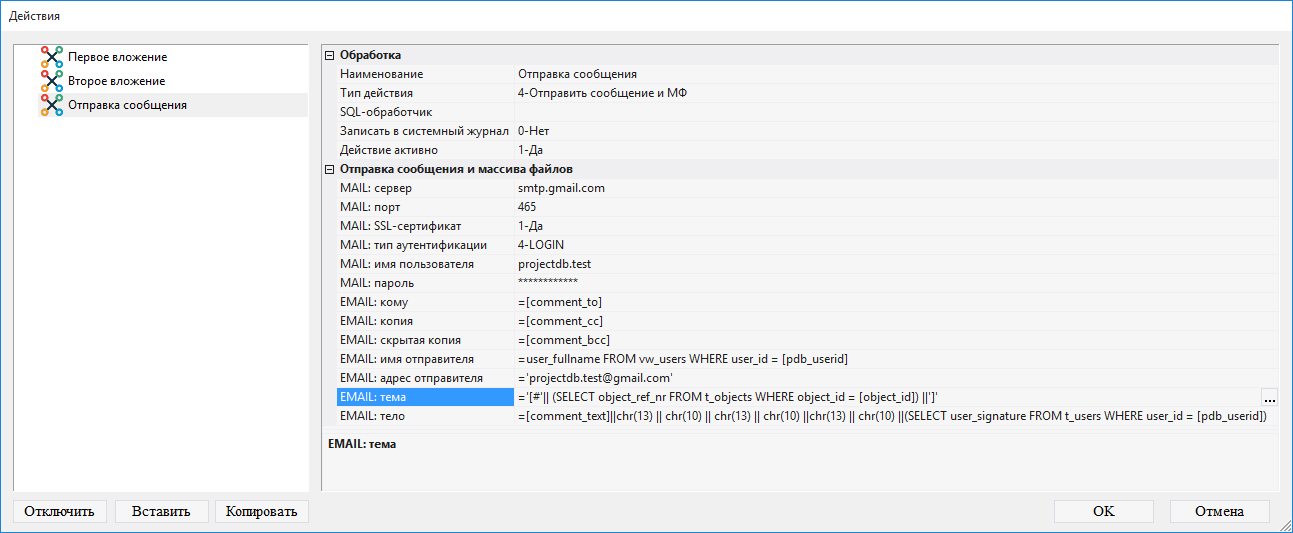1293x533 pixels.
Task: Collapse Отправка сообщения и массива файлов group
Action: (x=330, y=170)
